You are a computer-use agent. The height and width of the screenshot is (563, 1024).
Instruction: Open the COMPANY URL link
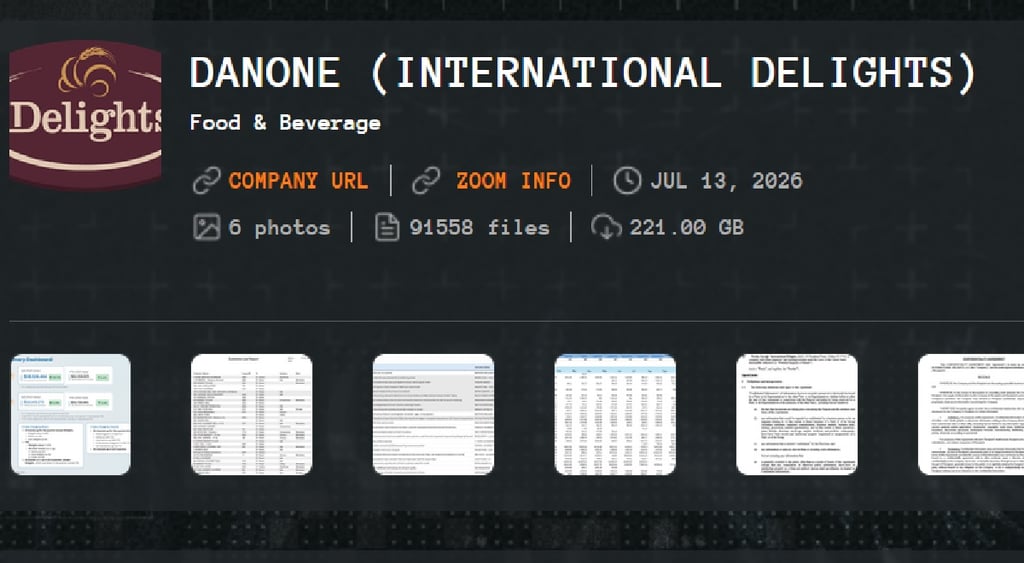point(298,181)
